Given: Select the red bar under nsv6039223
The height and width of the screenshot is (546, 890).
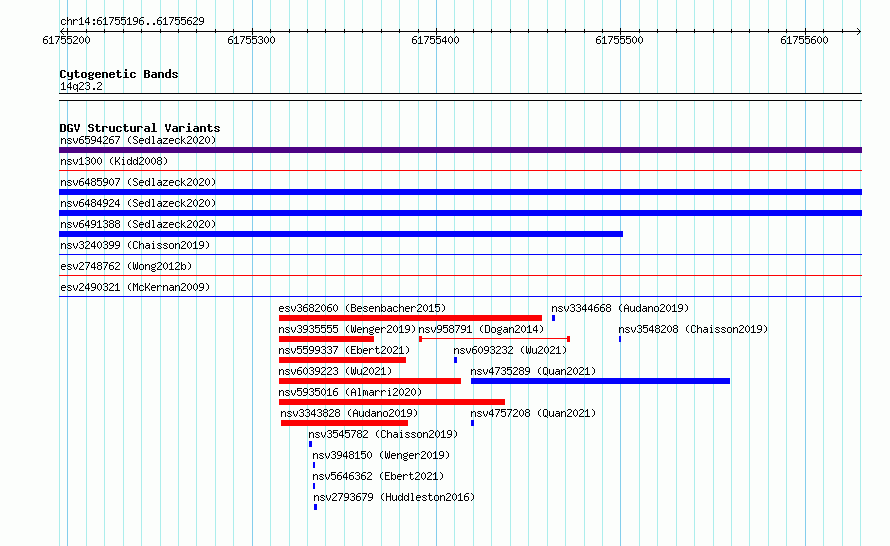Looking at the screenshot, I should click(x=370, y=381).
